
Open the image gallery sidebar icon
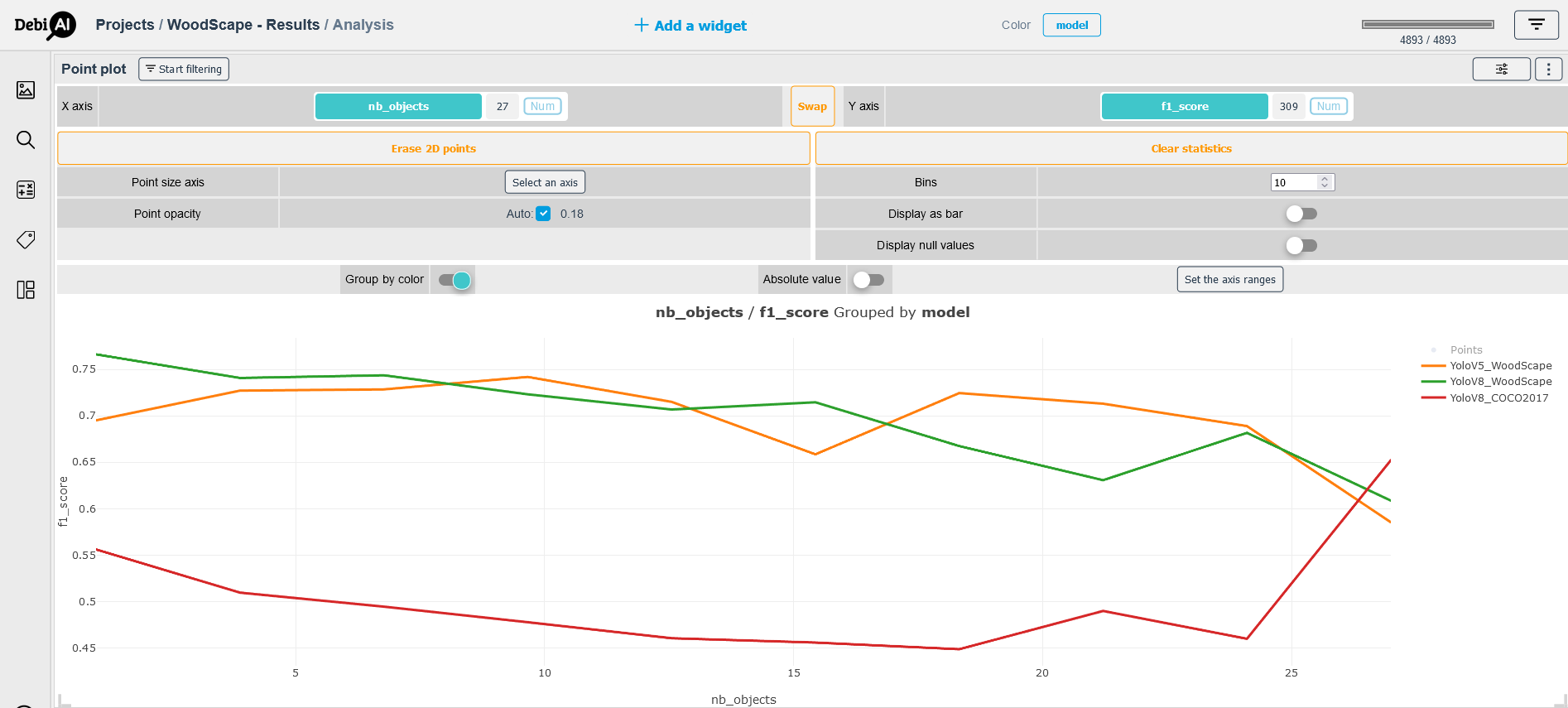click(26, 89)
